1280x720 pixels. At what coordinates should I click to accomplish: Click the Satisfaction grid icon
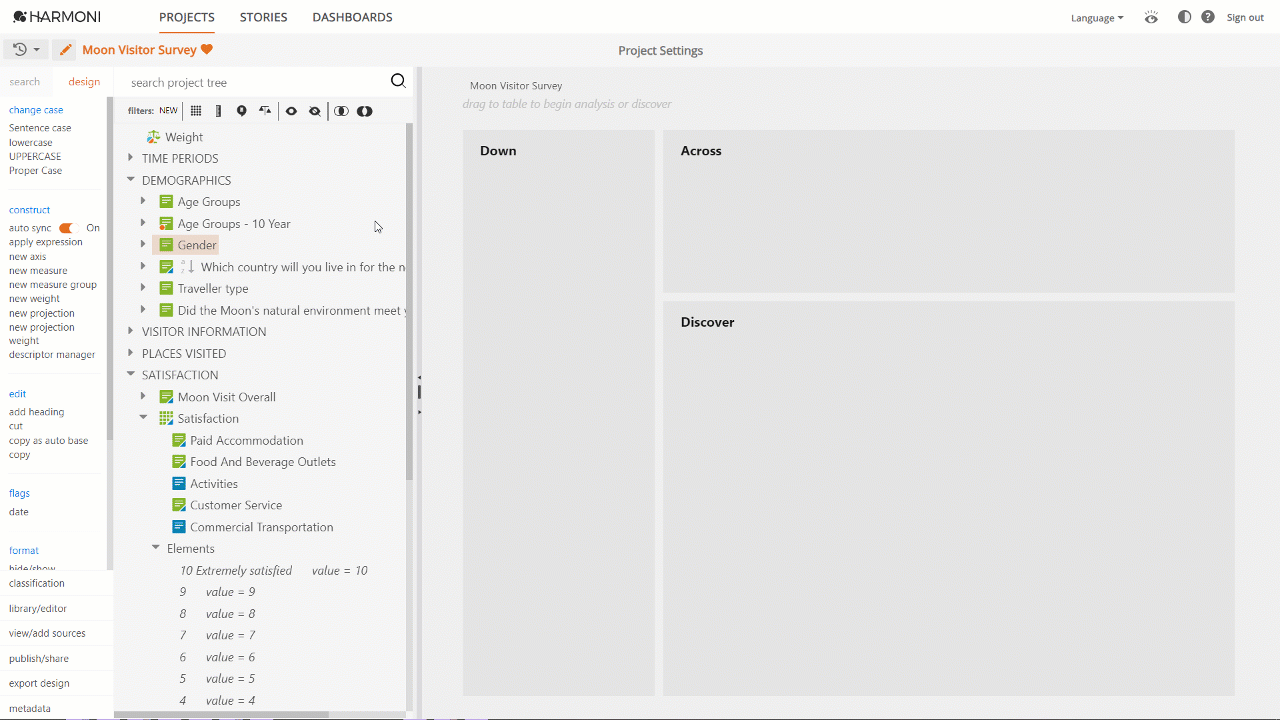click(166, 419)
